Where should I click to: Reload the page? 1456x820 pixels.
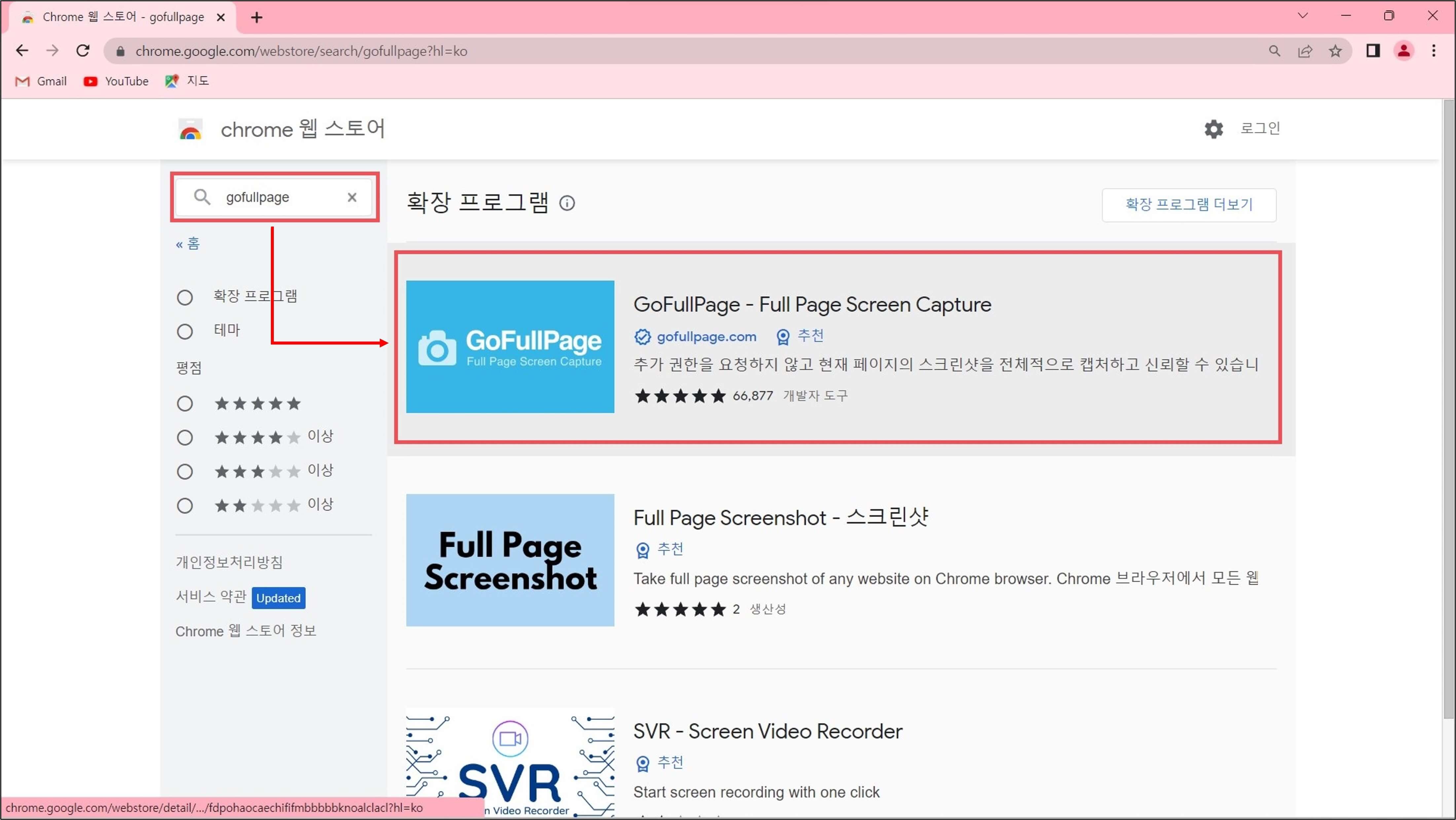(83, 51)
